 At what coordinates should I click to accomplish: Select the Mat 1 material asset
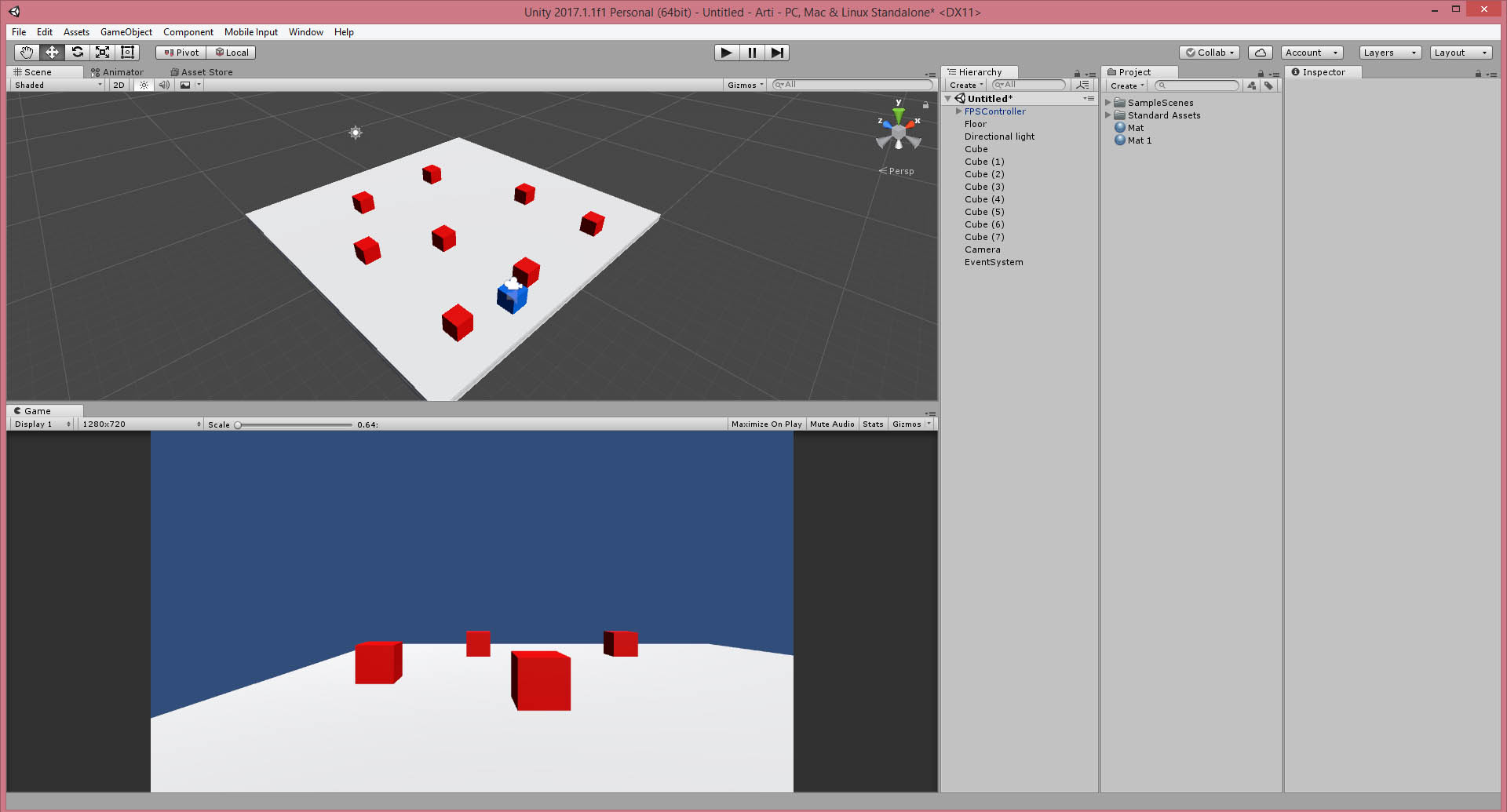pyautogui.click(x=1139, y=140)
